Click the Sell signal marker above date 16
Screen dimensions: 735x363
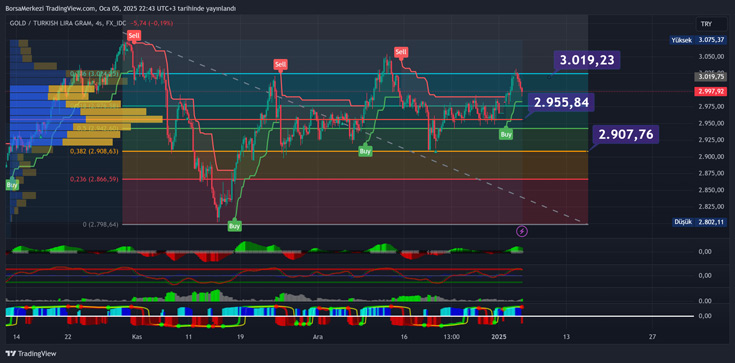point(401,52)
